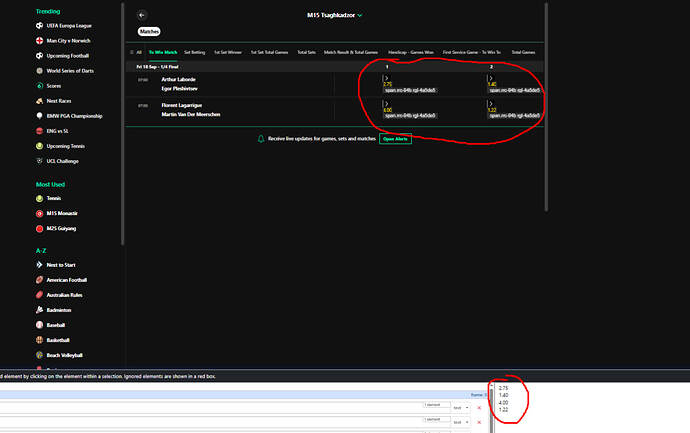Open First Service Game tab
The width and height of the screenshot is (690, 433).
471,52
